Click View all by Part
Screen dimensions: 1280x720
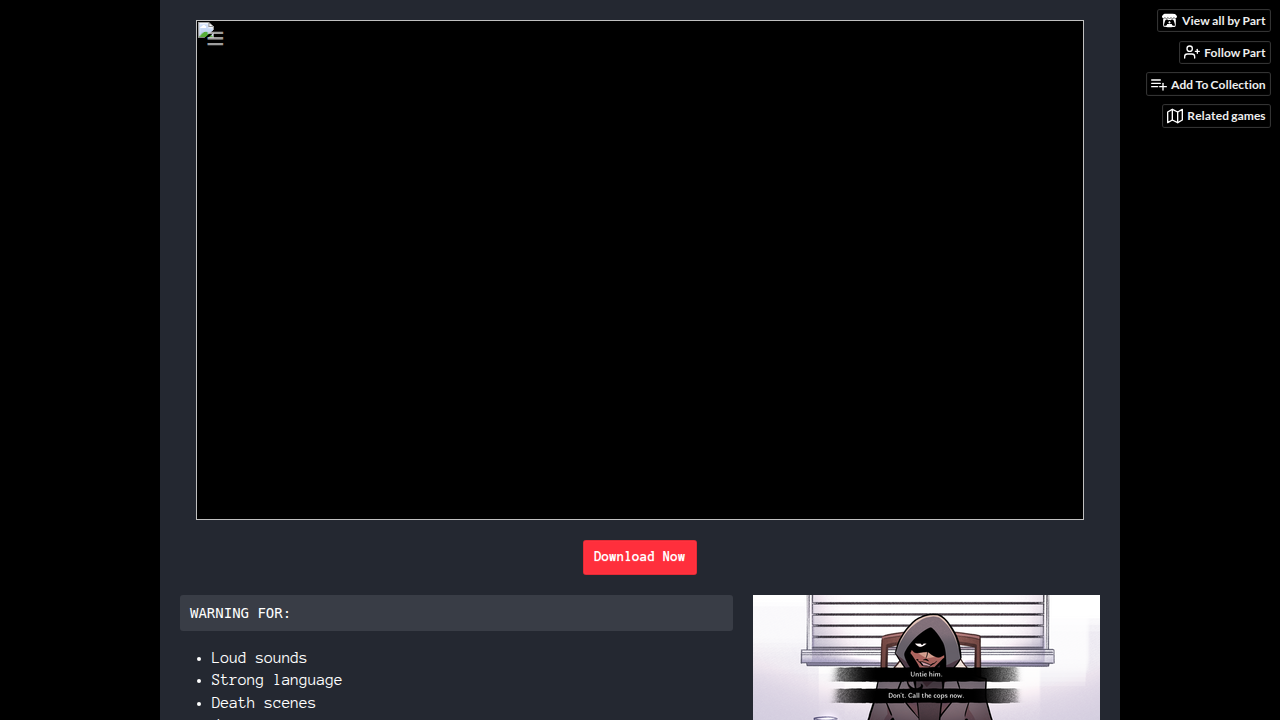[1214, 21]
